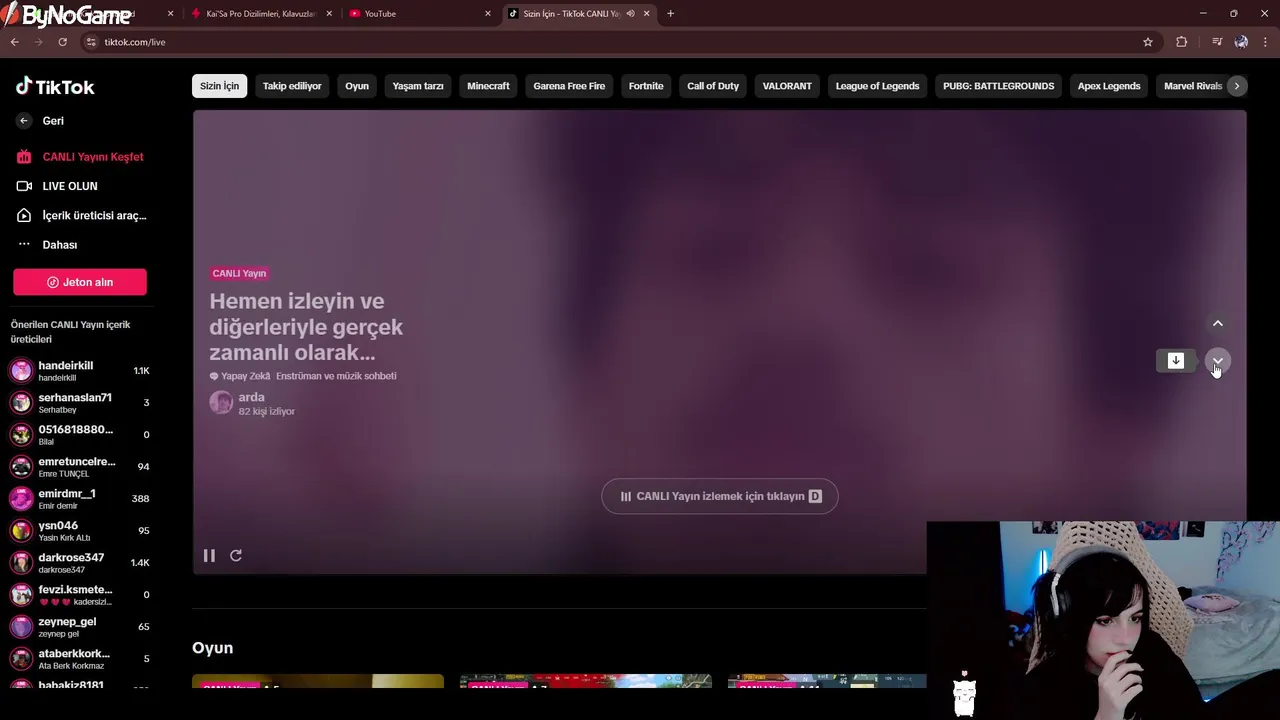
Task: Mute TikTok tab via speaker icon
Action: (630, 14)
